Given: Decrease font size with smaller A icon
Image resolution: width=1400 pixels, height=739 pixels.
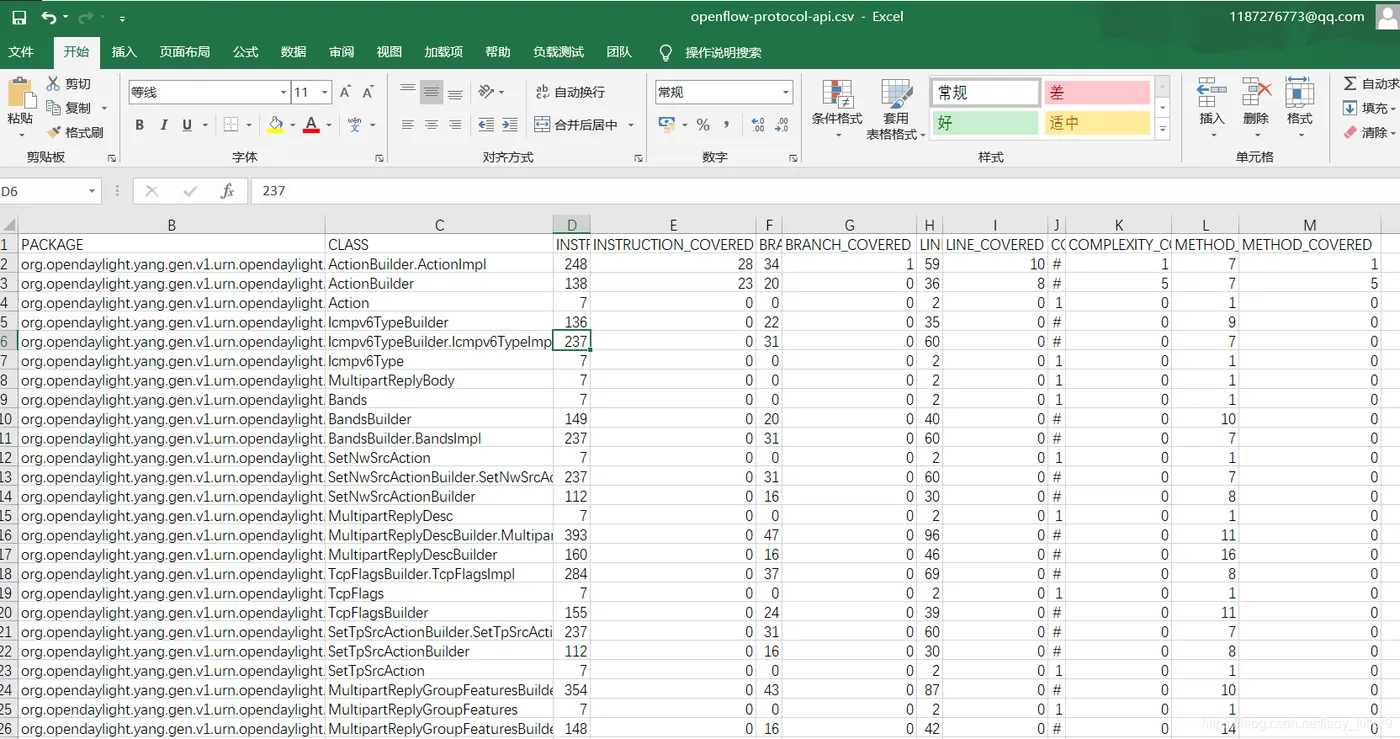Looking at the screenshot, I should click(368, 92).
